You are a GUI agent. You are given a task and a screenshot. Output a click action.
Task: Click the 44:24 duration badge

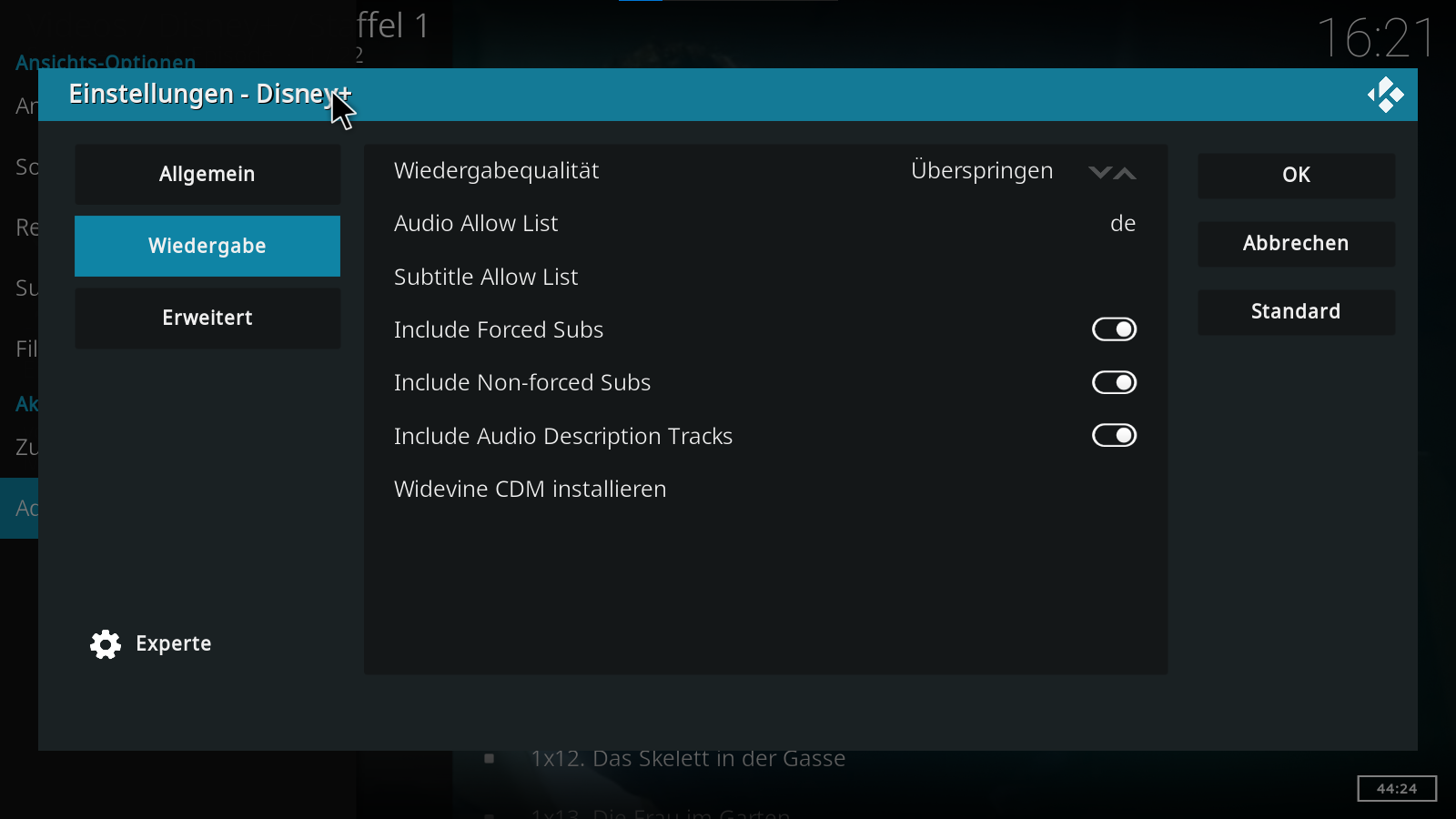click(1397, 788)
